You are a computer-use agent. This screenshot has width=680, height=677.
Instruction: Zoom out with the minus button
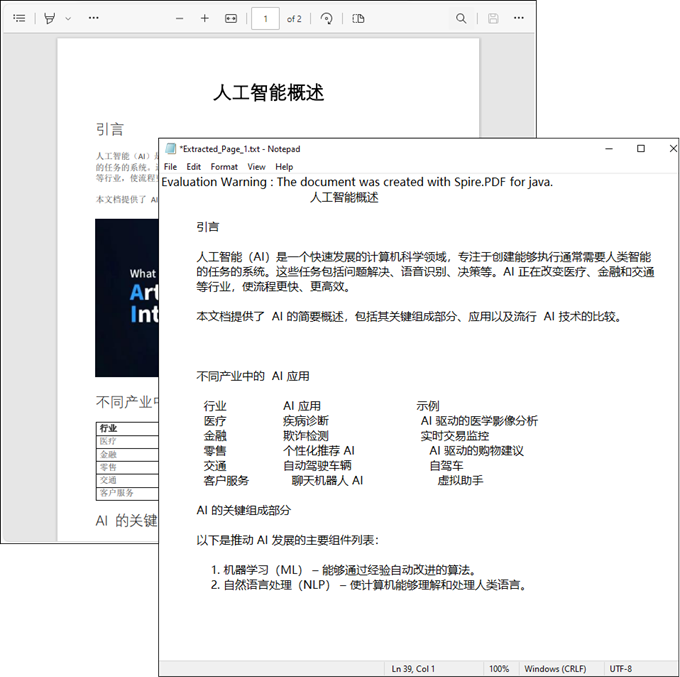(180, 18)
